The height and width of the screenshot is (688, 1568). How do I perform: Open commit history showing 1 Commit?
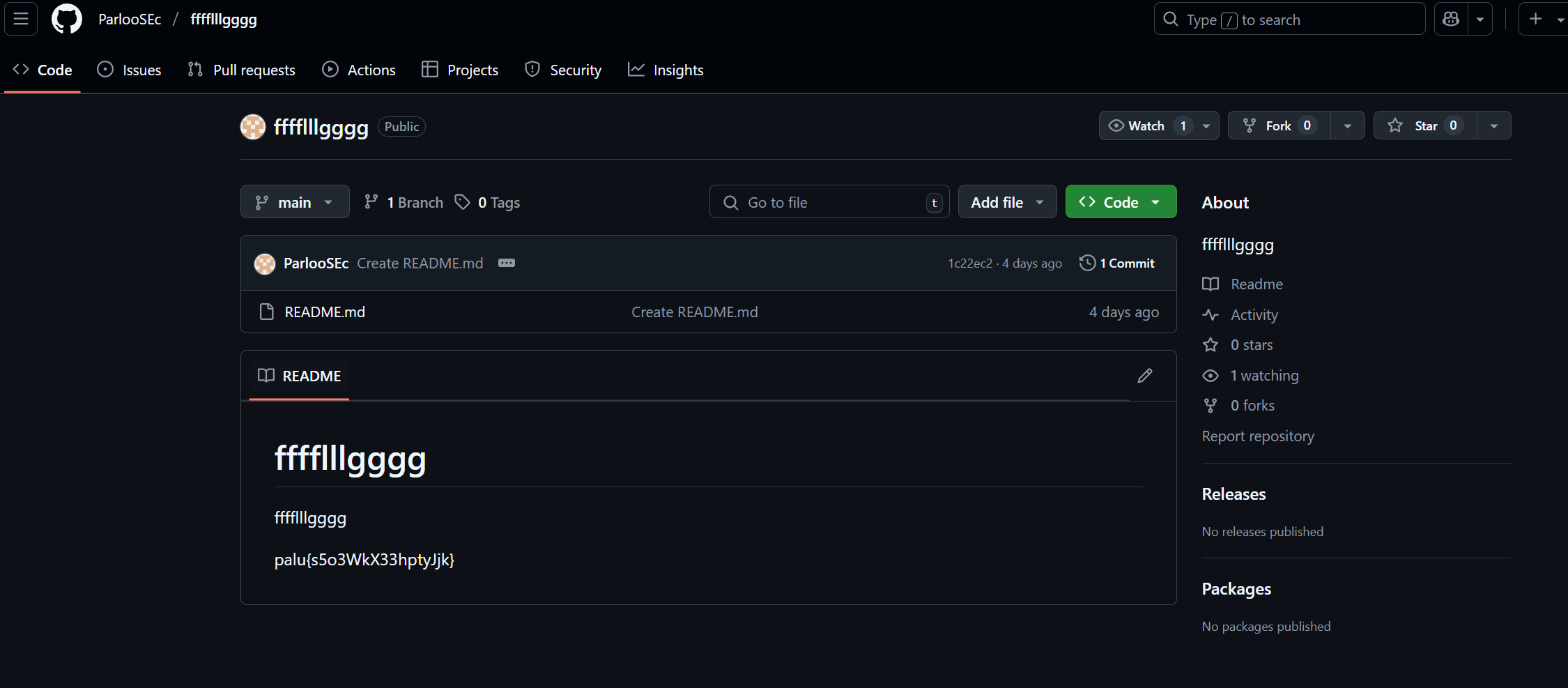tap(1117, 263)
